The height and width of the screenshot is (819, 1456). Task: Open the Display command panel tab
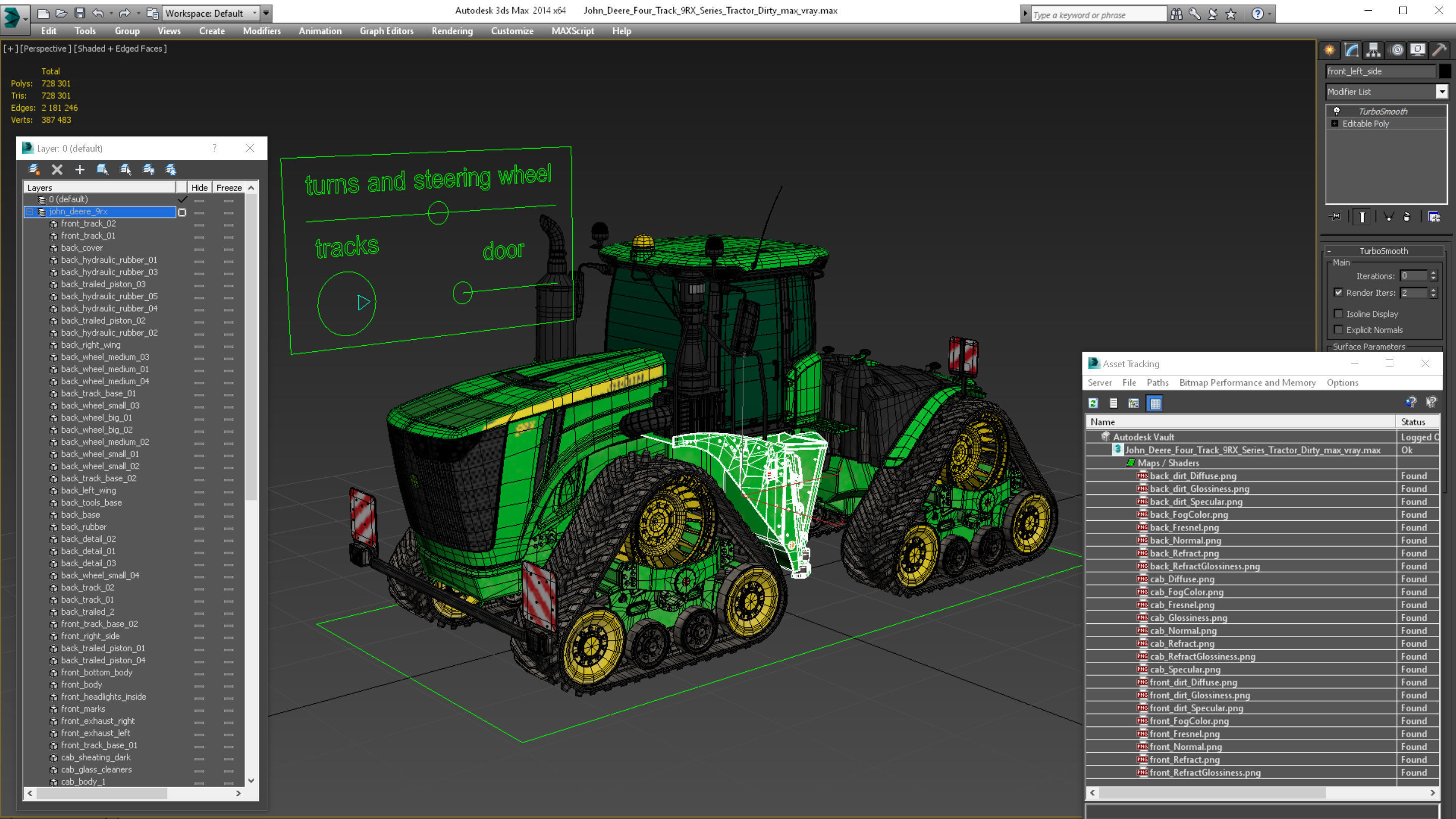(x=1418, y=50)
